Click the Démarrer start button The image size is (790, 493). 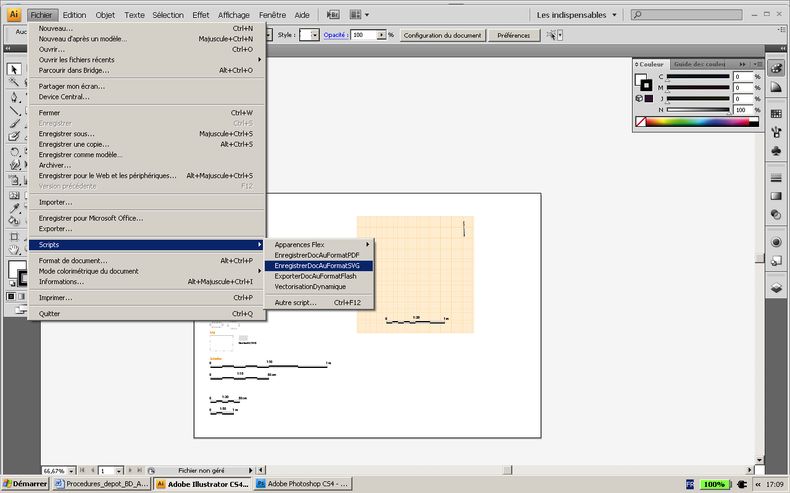tap(25, 483)
